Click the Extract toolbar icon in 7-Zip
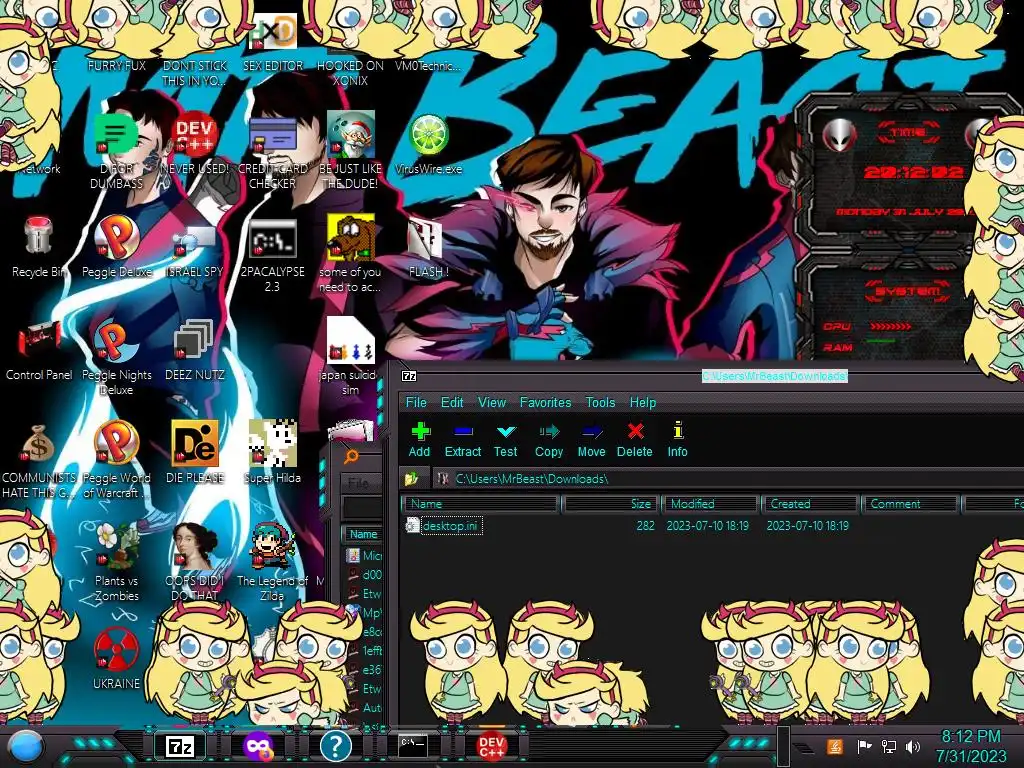 pyautogui.click(x=462, y=440)
